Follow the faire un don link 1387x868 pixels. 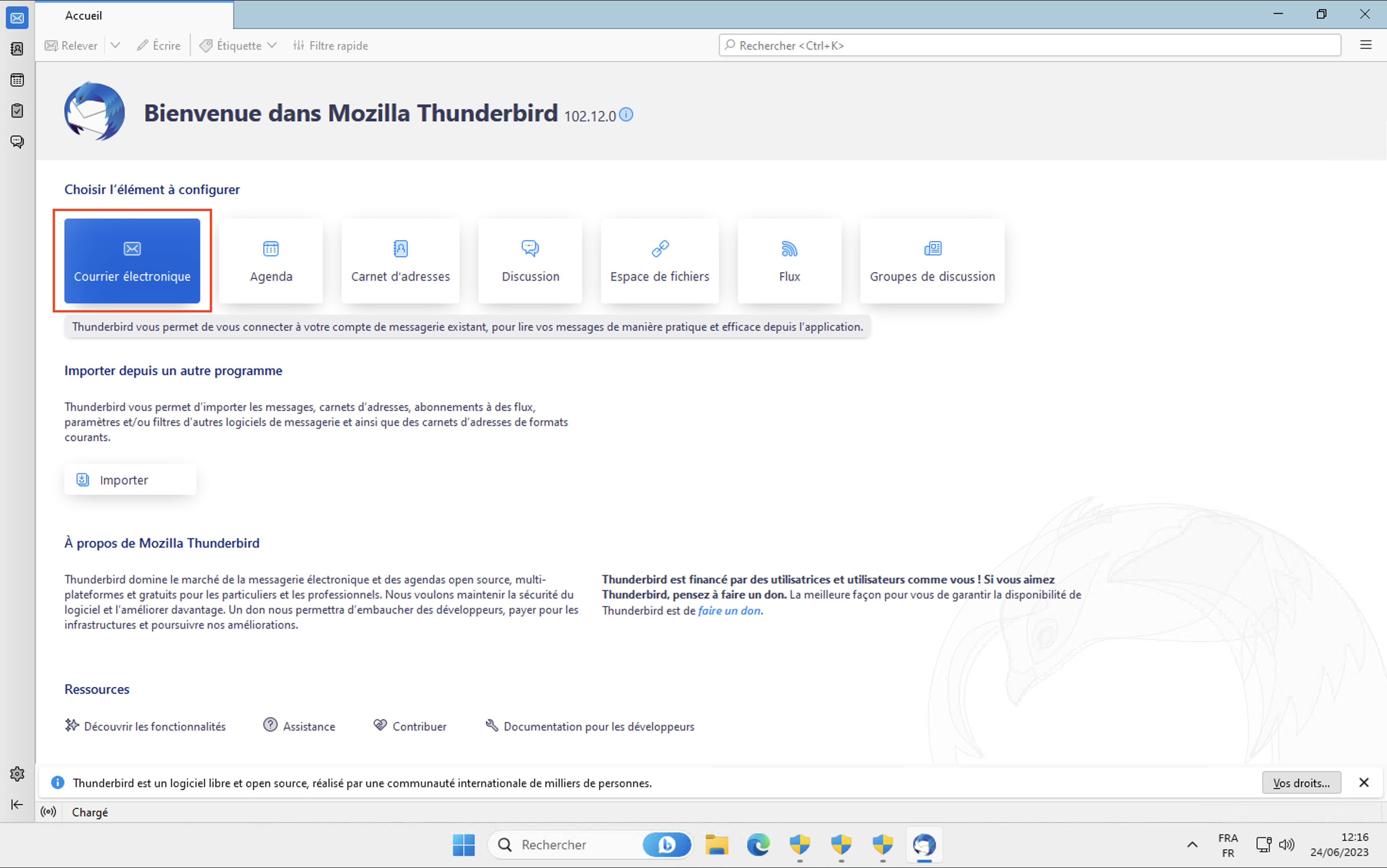[x=729, y=611]
